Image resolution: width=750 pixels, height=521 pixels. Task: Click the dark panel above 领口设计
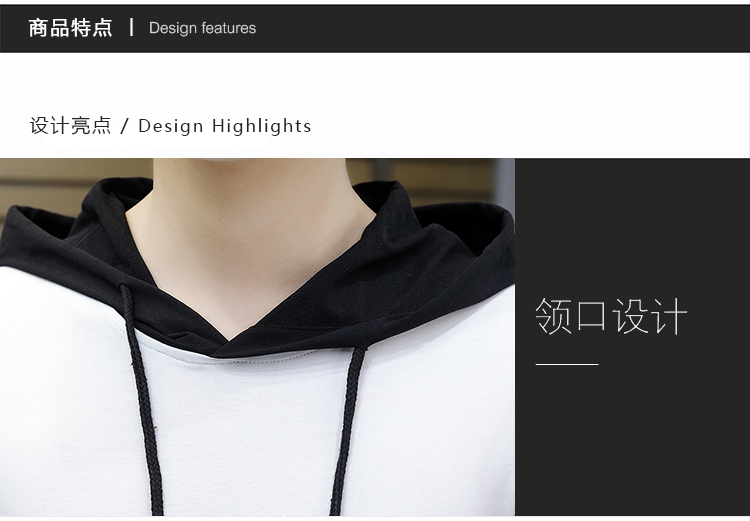point(630,220)
